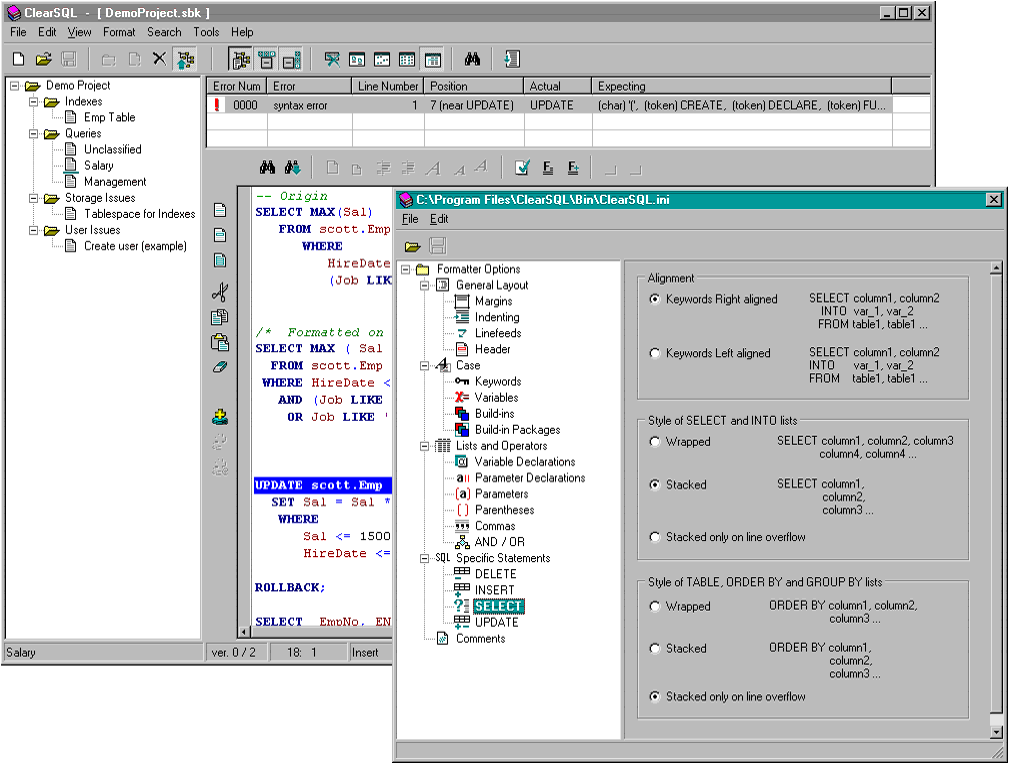The image size is (1010, 766).
Task: Click the tools icon right of panel toggles
Action: coord(332,60)
